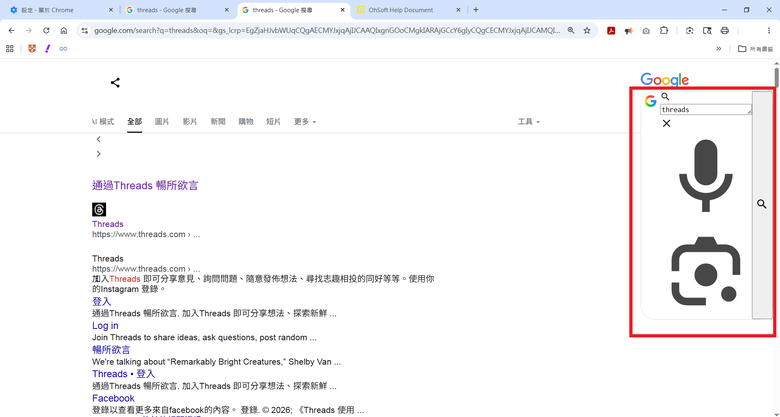Screen dimensions: 780x417
Task: Close the OhSoft Help Document tab
Action: click(x=458, y=10)
